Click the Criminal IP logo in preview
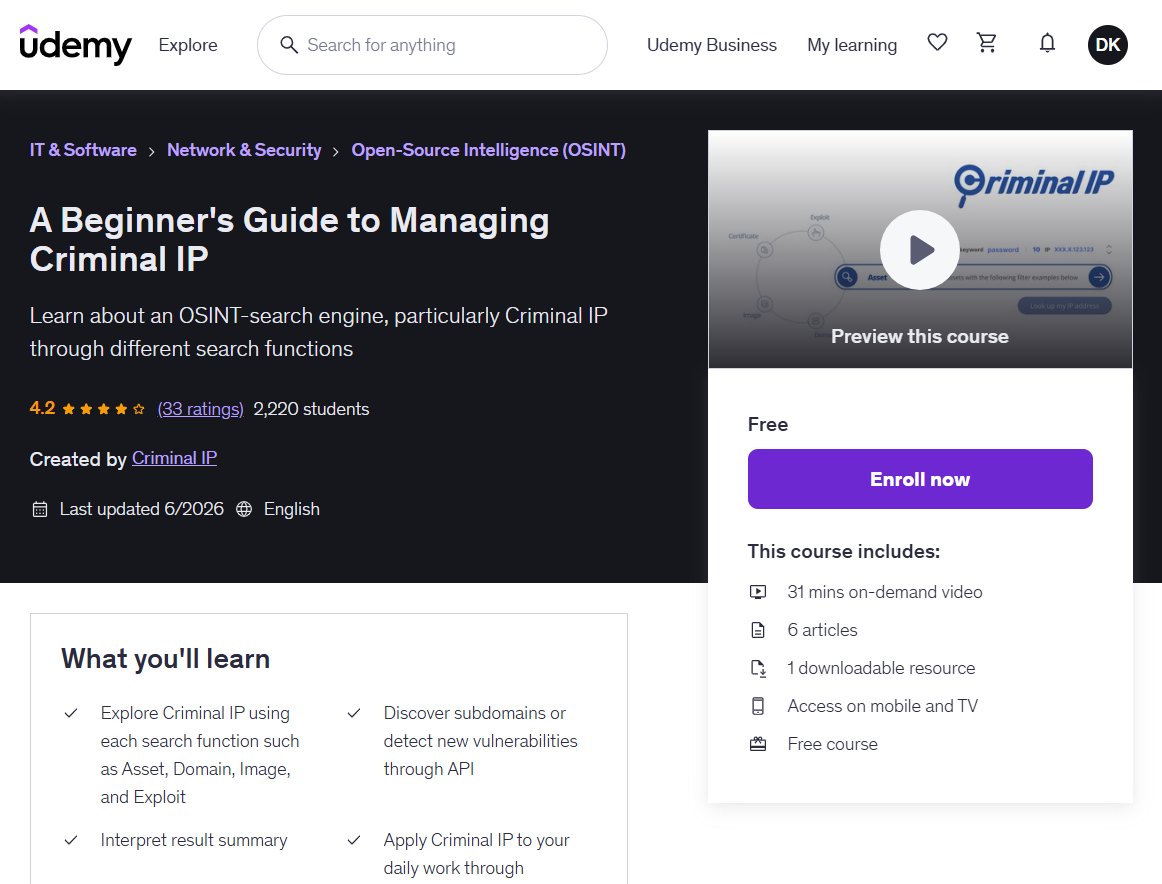This screenshot has height=884, width=1162. click(x=1034, y=184)
